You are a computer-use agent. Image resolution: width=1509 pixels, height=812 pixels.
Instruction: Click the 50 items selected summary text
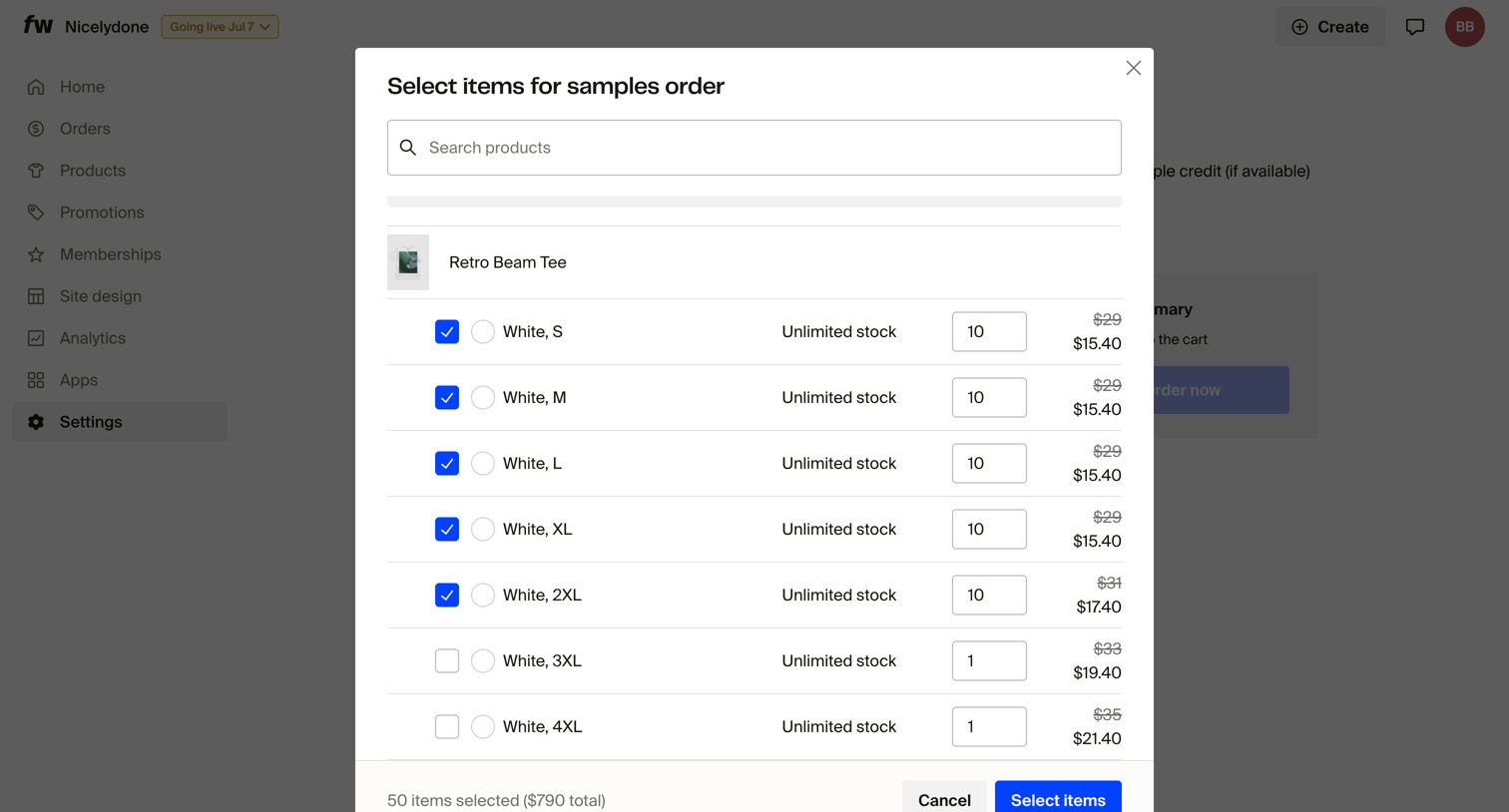click(496, 800)
